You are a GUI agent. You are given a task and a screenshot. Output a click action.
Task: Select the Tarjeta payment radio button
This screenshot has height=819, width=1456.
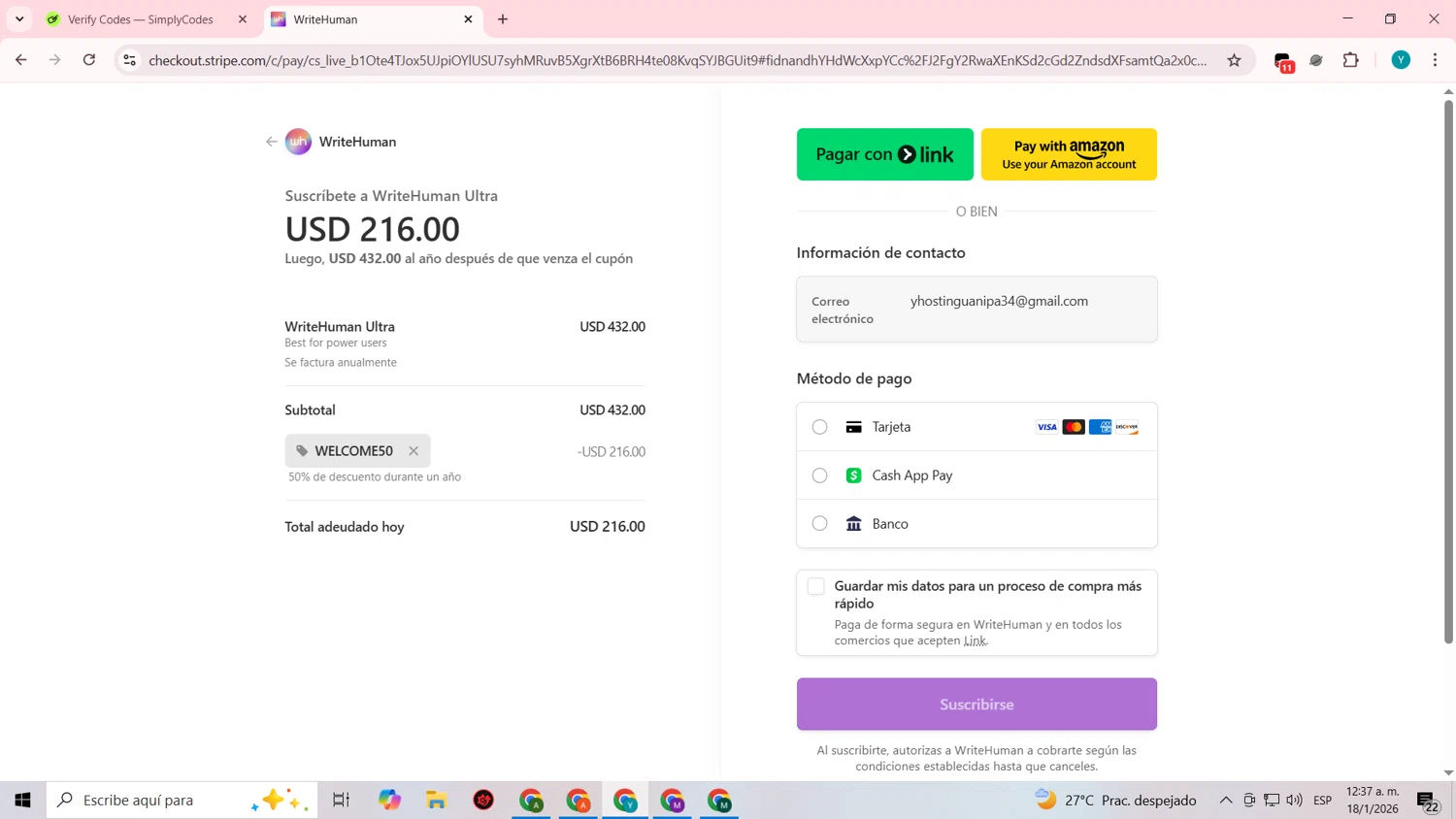click(819, 427)
